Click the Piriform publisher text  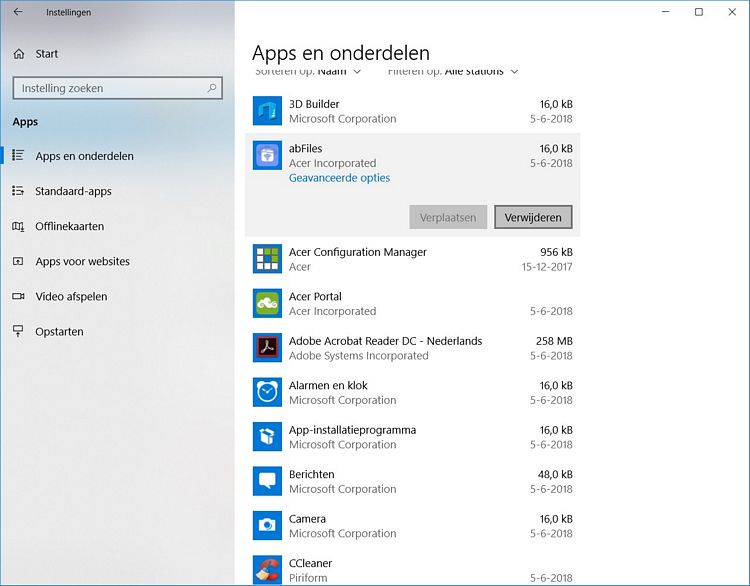click(x=308, y=578)
